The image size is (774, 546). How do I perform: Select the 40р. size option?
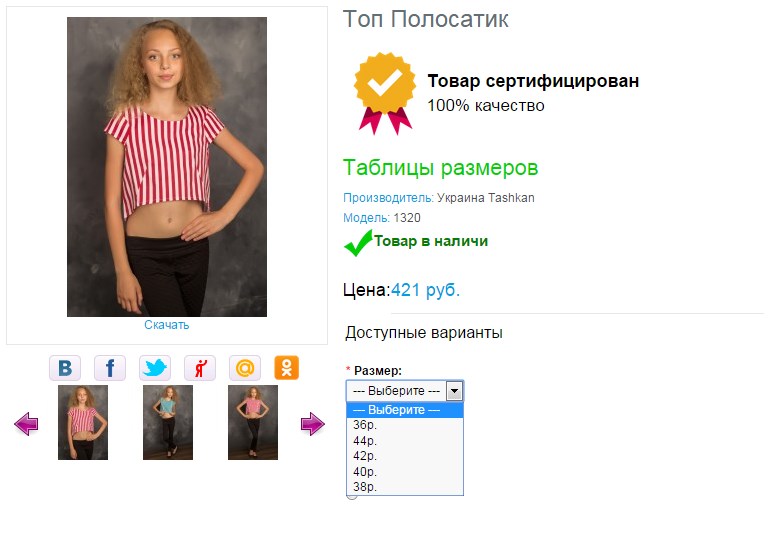pyautogui.click(x=364, y=472)
